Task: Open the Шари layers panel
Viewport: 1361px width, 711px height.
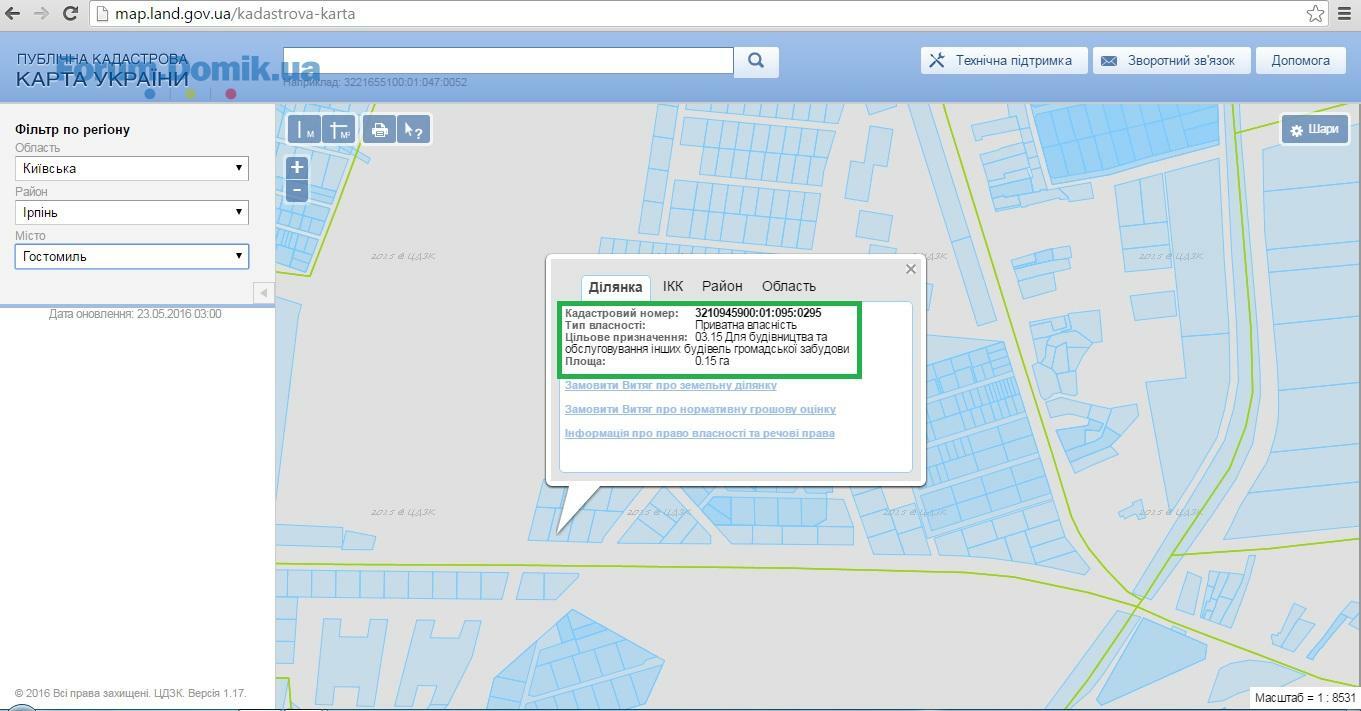Action: (x=1314, y=129)
